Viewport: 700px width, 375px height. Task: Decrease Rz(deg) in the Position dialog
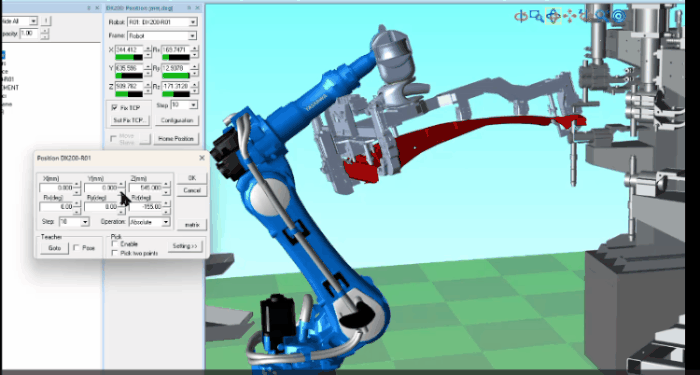[166, 212]
